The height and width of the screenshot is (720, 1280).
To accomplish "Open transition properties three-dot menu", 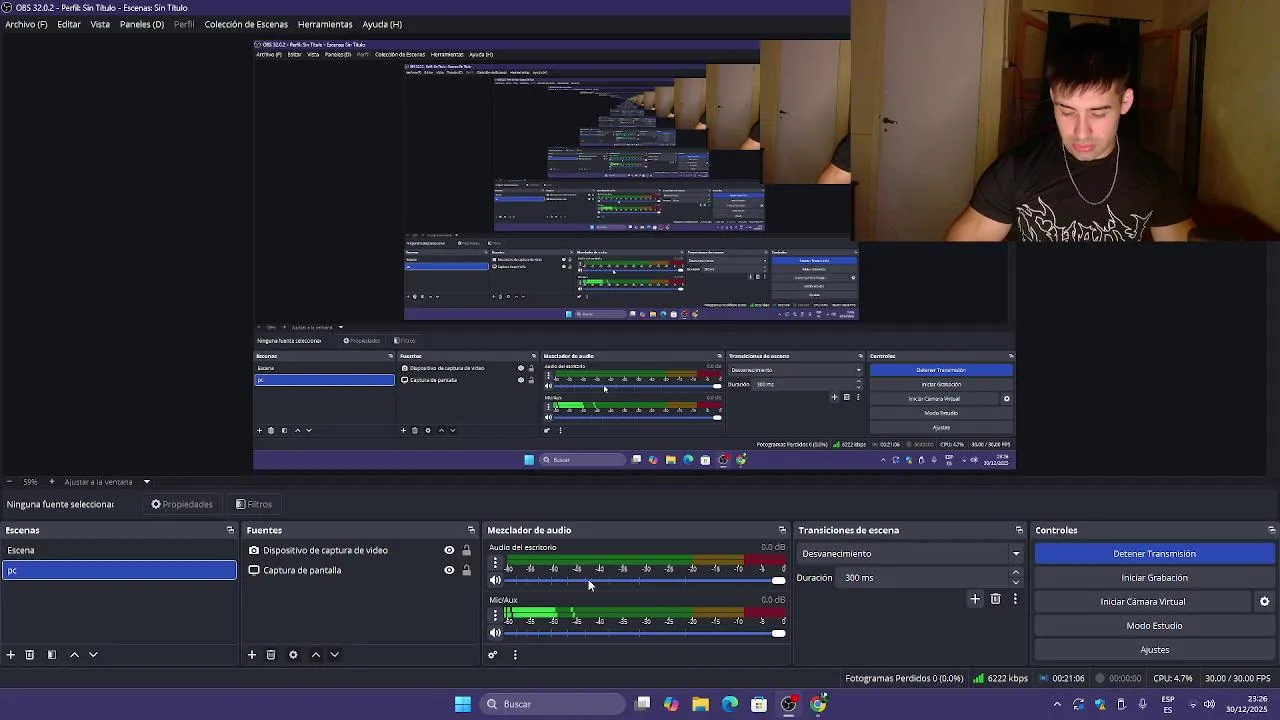I will [1016, 599].
